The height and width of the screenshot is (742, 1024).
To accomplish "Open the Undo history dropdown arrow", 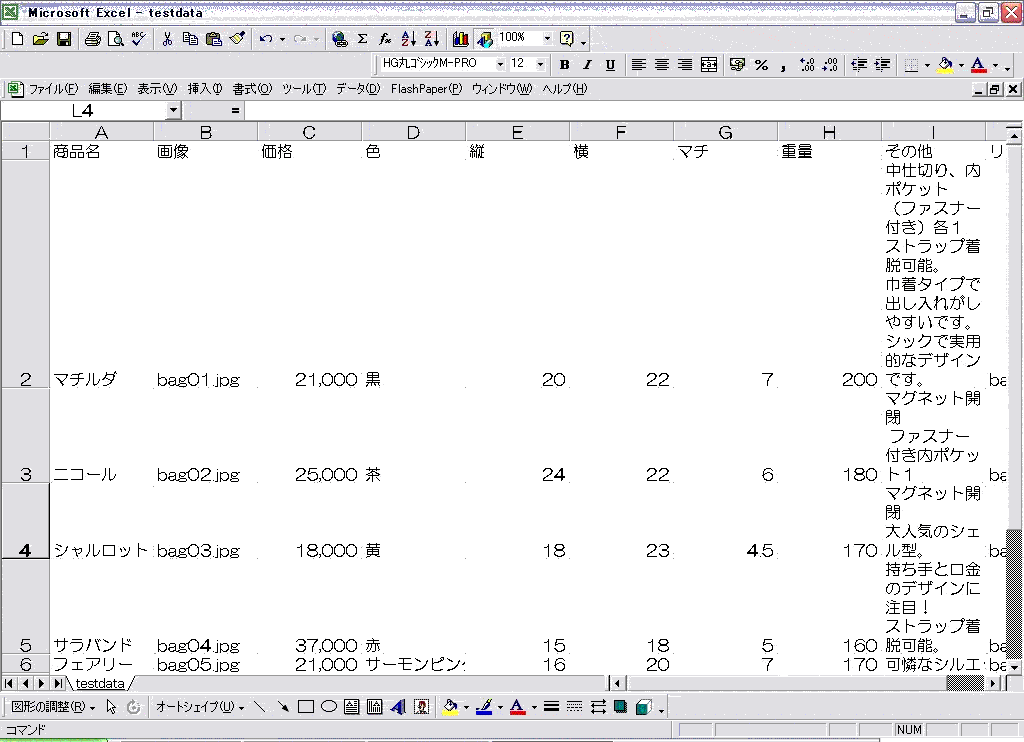I will click(x=282, y=39).
